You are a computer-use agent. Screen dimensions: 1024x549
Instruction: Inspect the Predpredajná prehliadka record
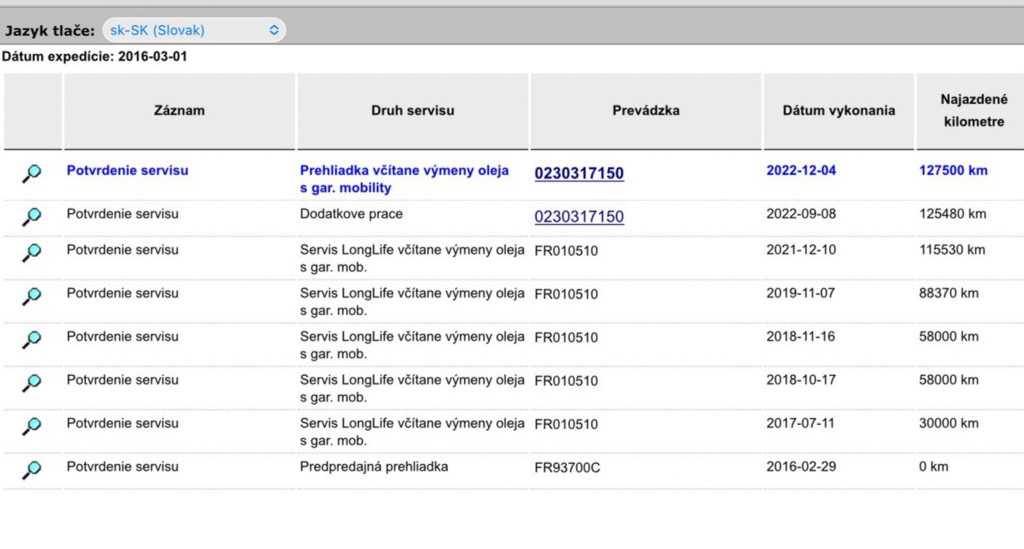tap(31, 469)
